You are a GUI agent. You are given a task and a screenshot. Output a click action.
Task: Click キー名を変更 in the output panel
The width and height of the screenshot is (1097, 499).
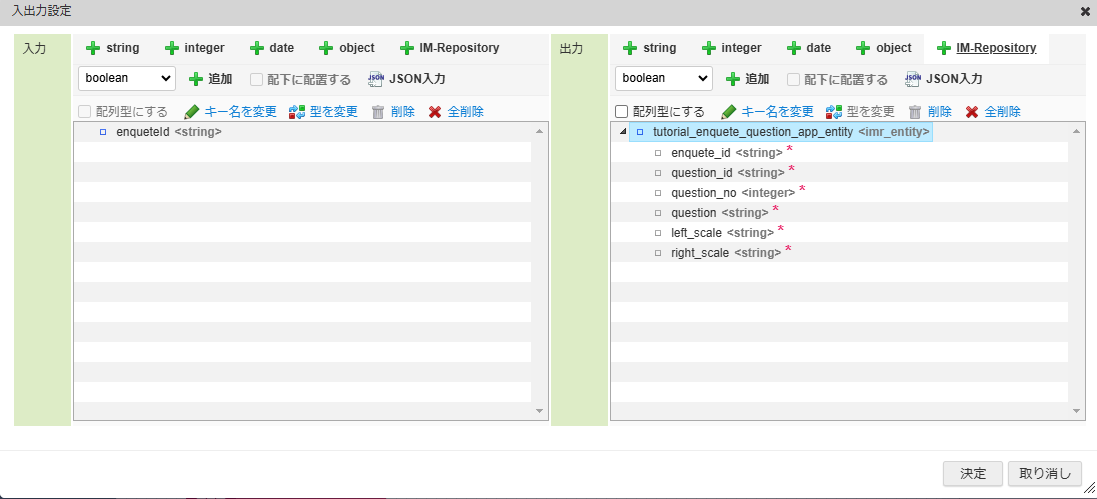[x=767, y=111]
